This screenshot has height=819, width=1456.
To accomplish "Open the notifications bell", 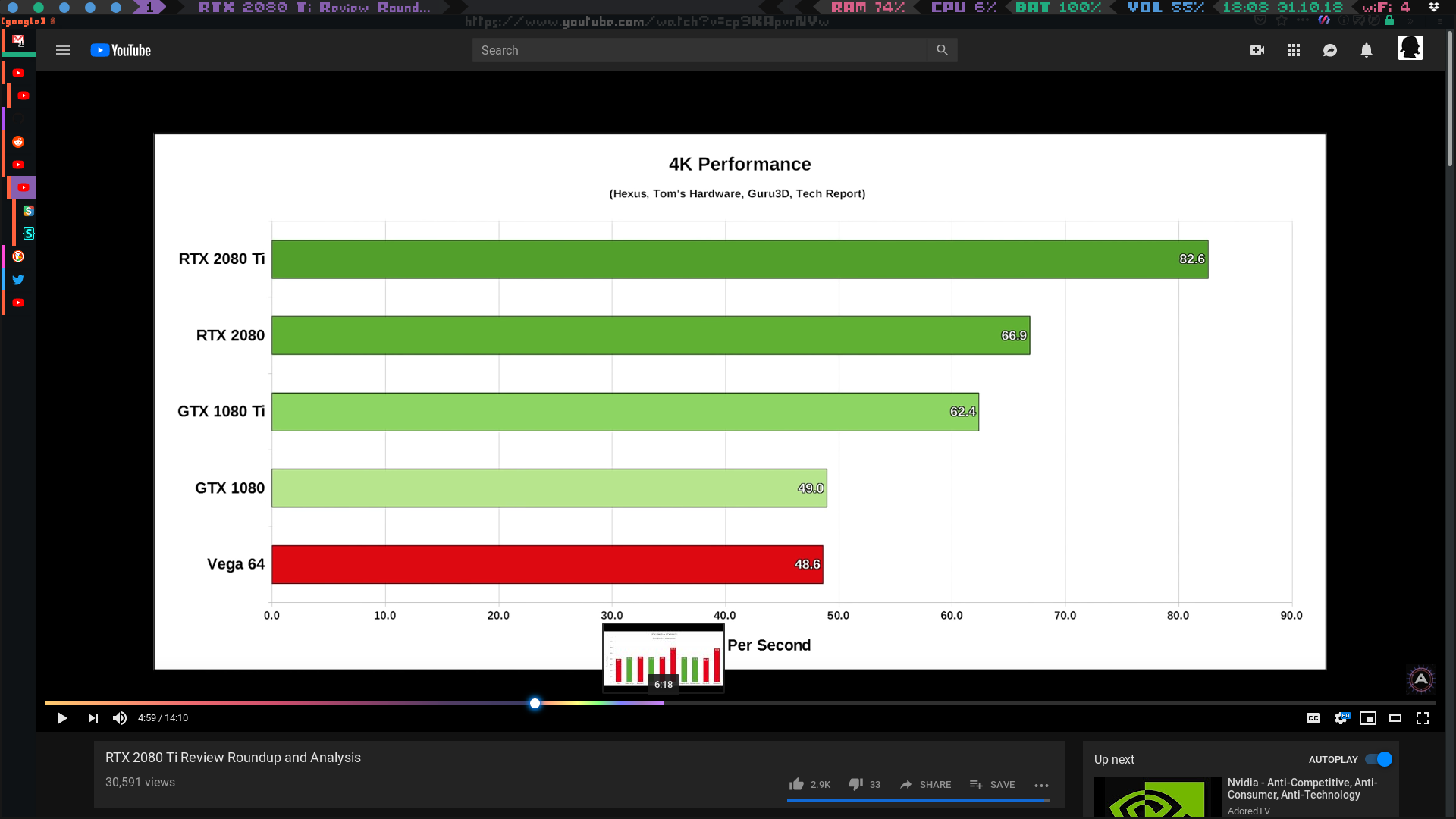I will click(x=1367, y=50).
